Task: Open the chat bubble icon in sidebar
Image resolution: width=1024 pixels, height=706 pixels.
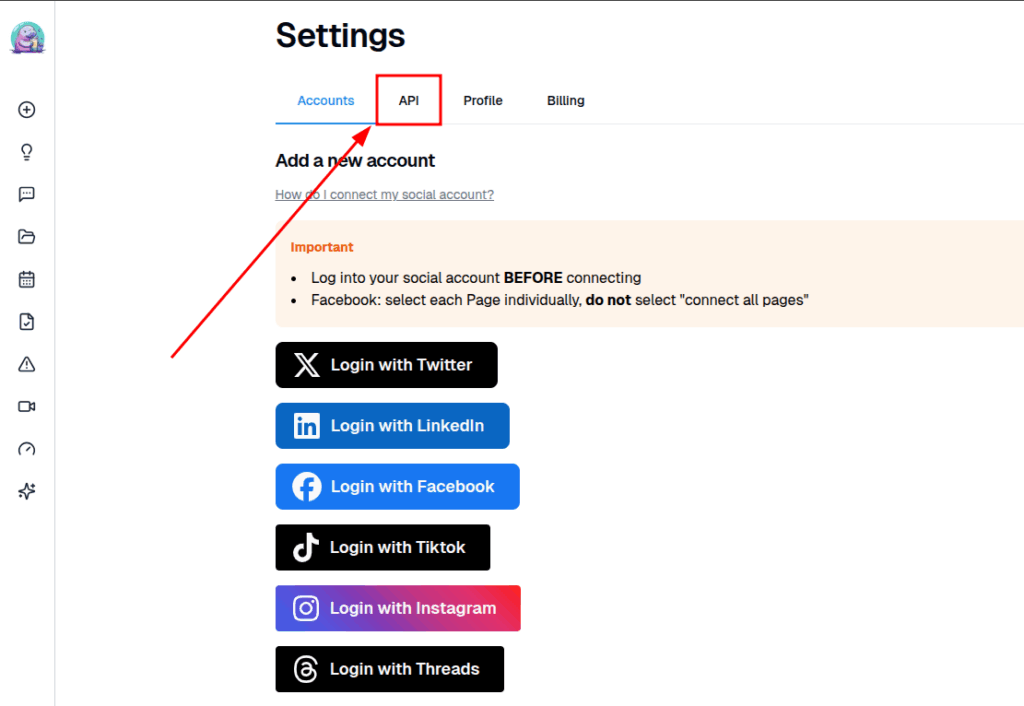Action: pos(27,195)
